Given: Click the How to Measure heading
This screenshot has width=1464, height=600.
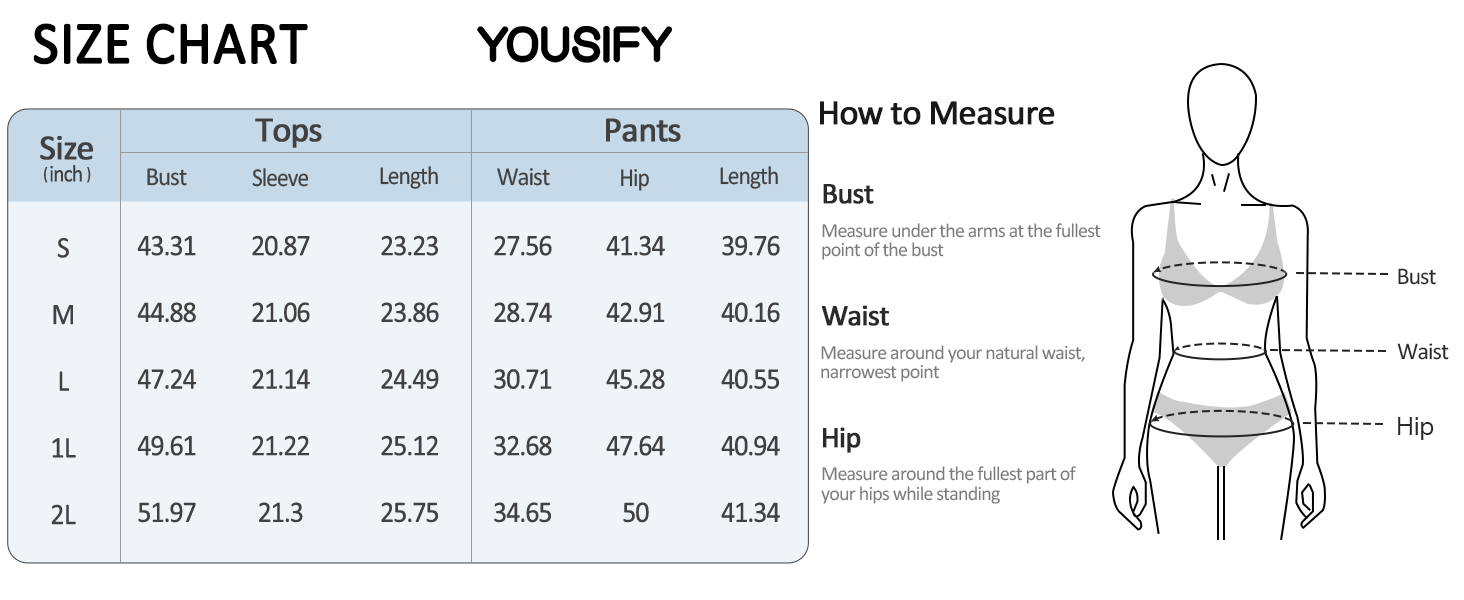Looking at the screenshot, I should point(936,114).
